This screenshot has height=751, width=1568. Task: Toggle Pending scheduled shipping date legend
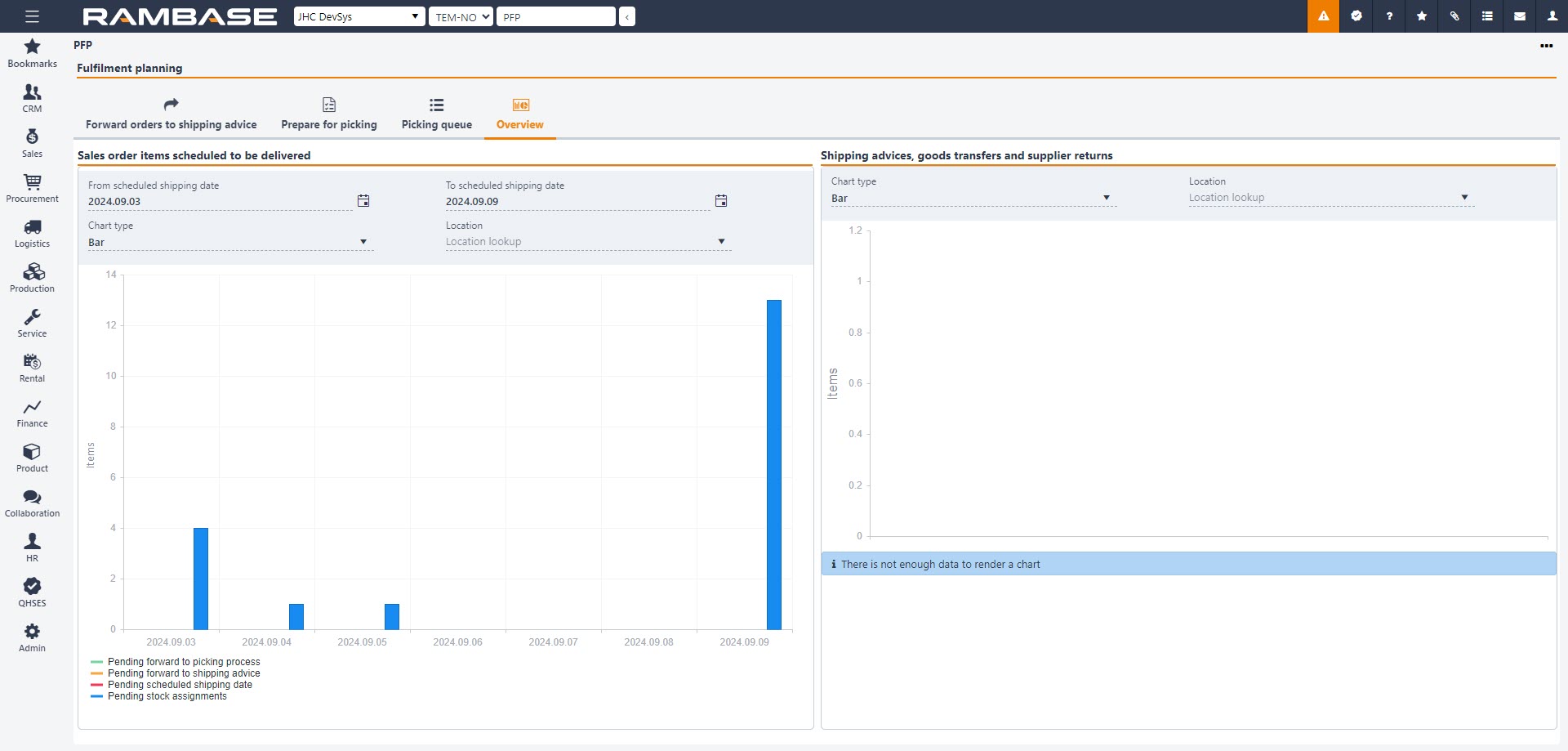point(180,685)
